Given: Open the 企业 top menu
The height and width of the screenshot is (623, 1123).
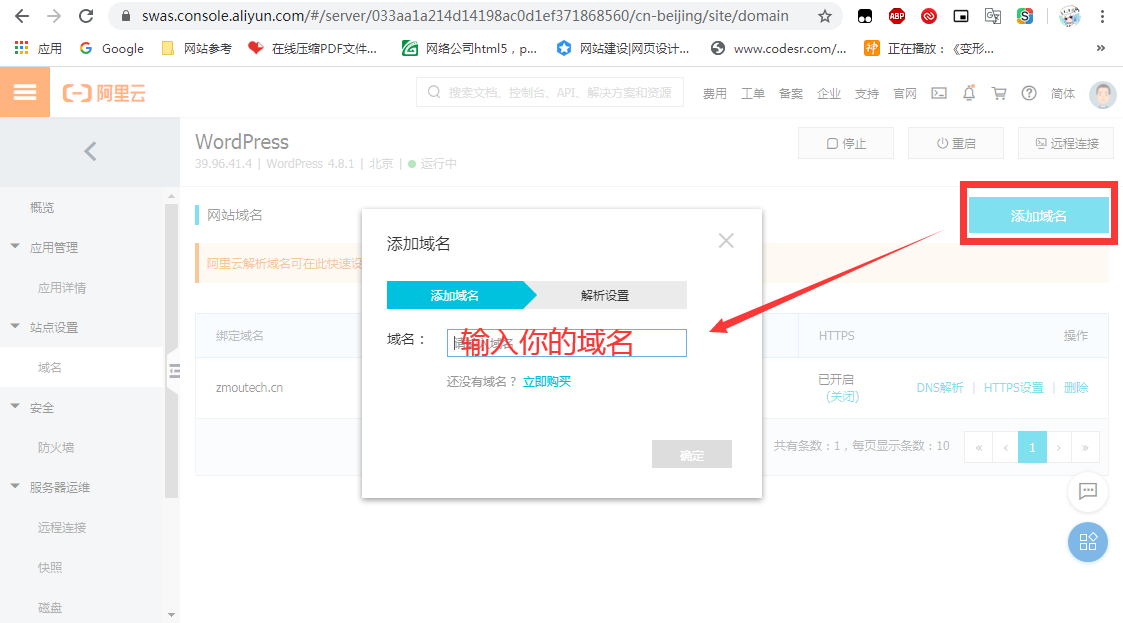Looking at the screenshot, I should (x=829, y=93).
